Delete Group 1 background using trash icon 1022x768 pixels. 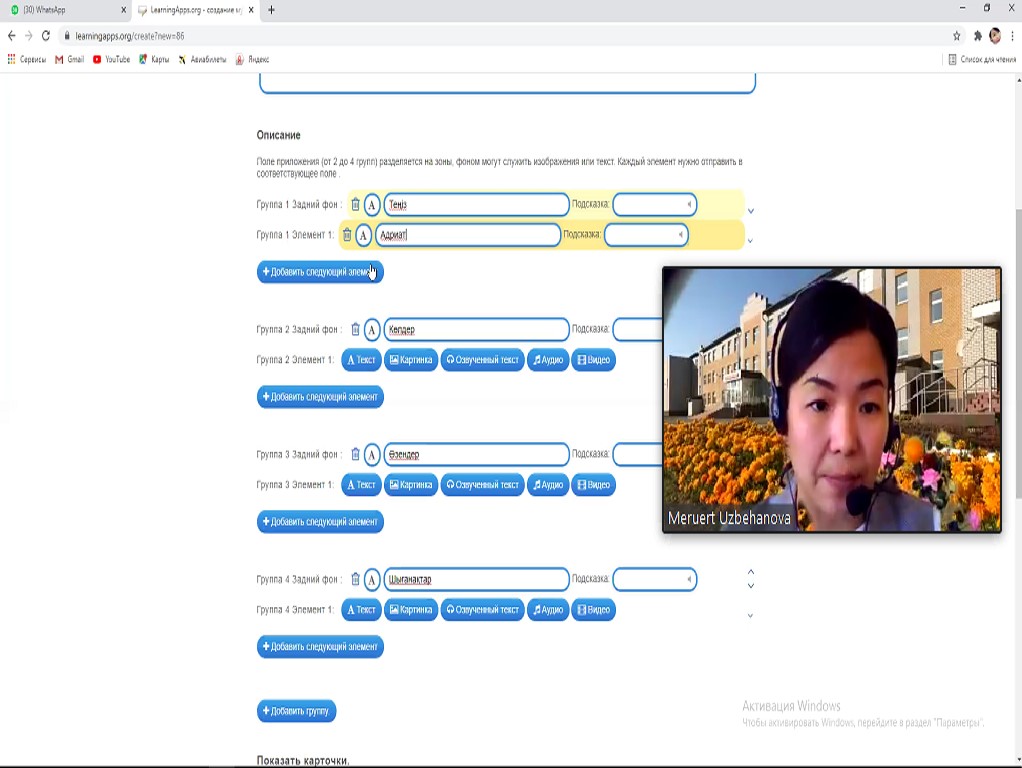click(355, 205)
